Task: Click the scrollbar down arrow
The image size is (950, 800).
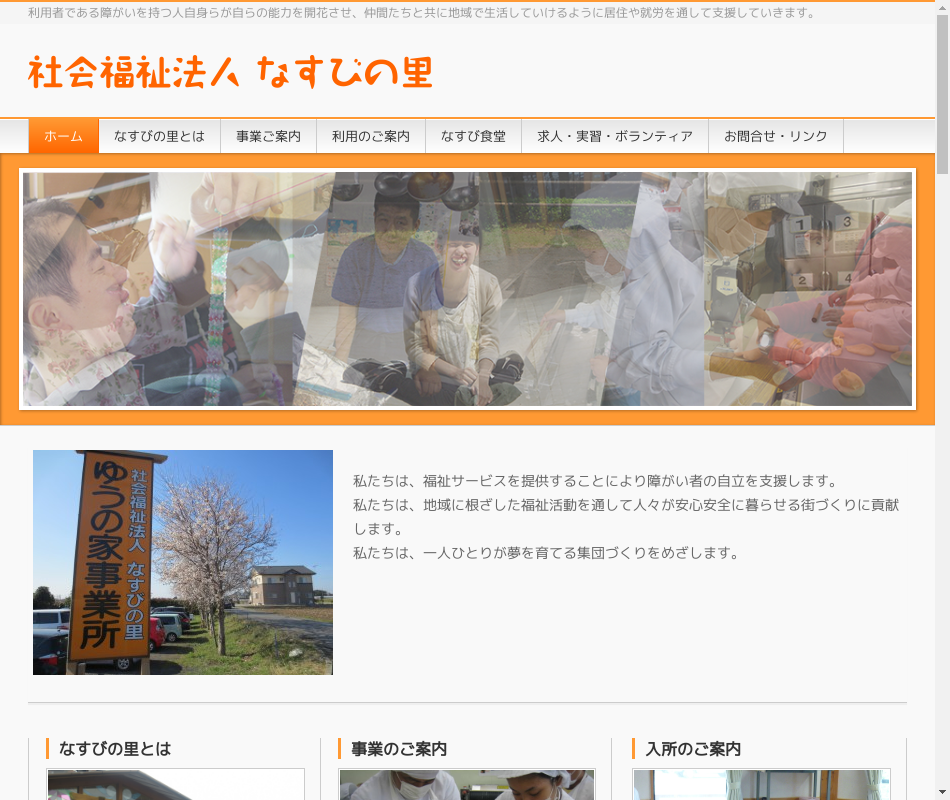Action: coord(942,793)
